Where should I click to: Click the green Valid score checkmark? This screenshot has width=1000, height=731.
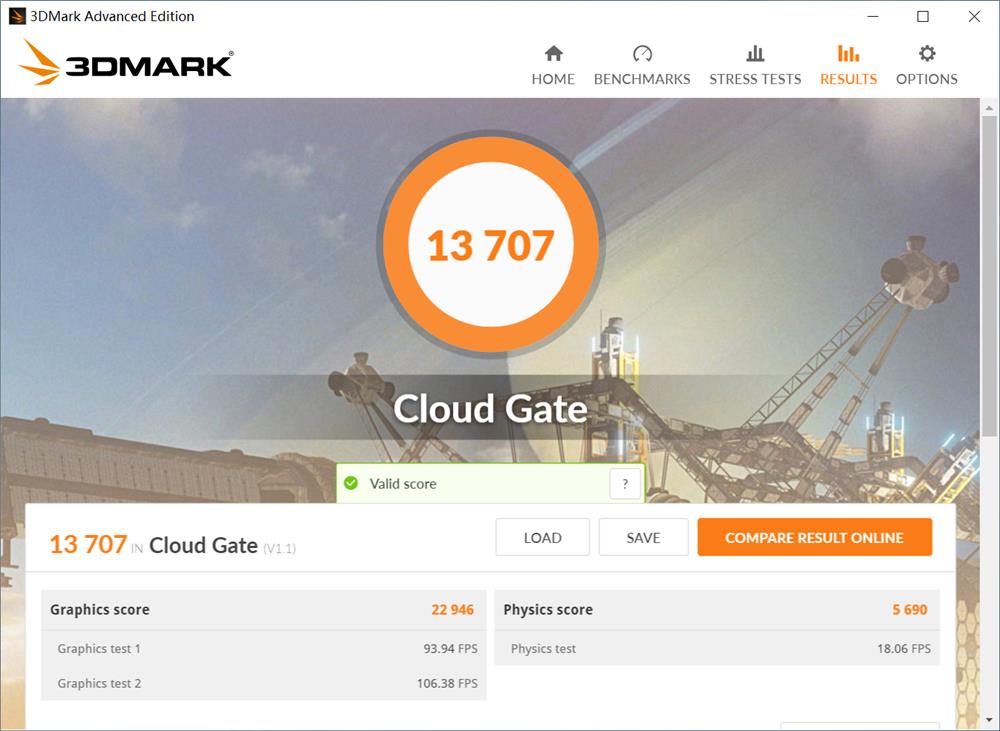click(351, 484)
